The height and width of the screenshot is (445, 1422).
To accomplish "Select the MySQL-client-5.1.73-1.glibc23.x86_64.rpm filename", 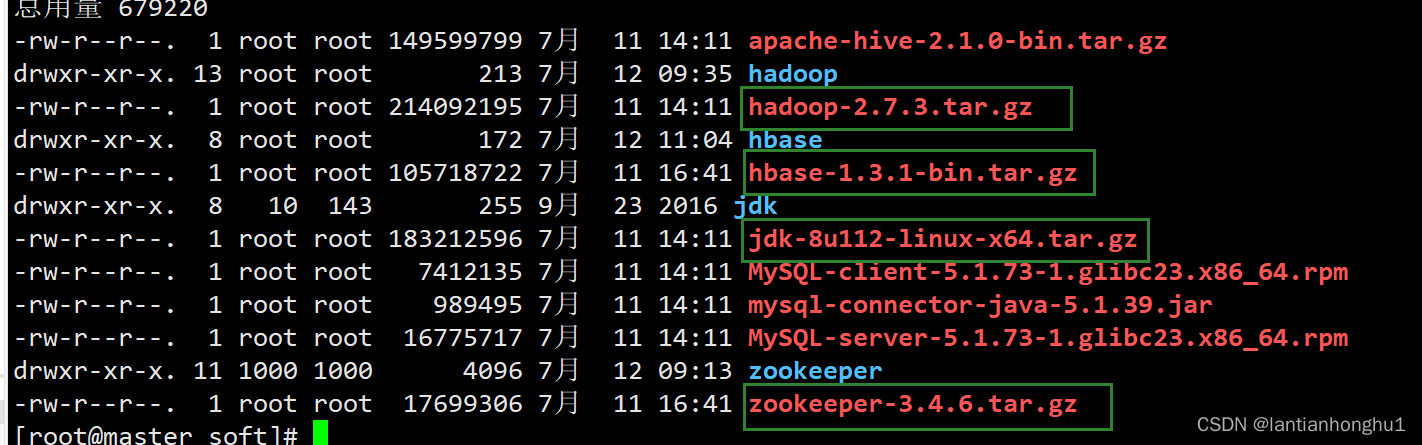I will [1047, 272].
